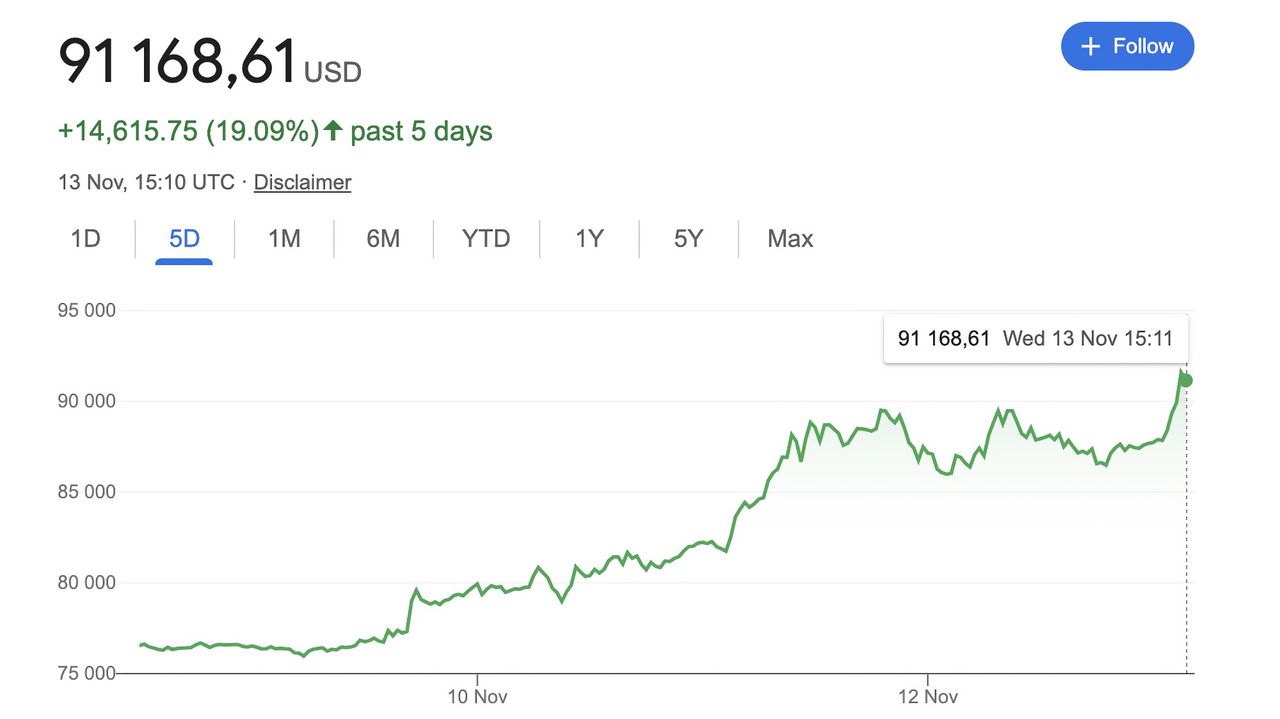Click the chart tooltip showing 91 168,61
This screenshot has width=1280, height=719.
click(x=1035, y=338)
